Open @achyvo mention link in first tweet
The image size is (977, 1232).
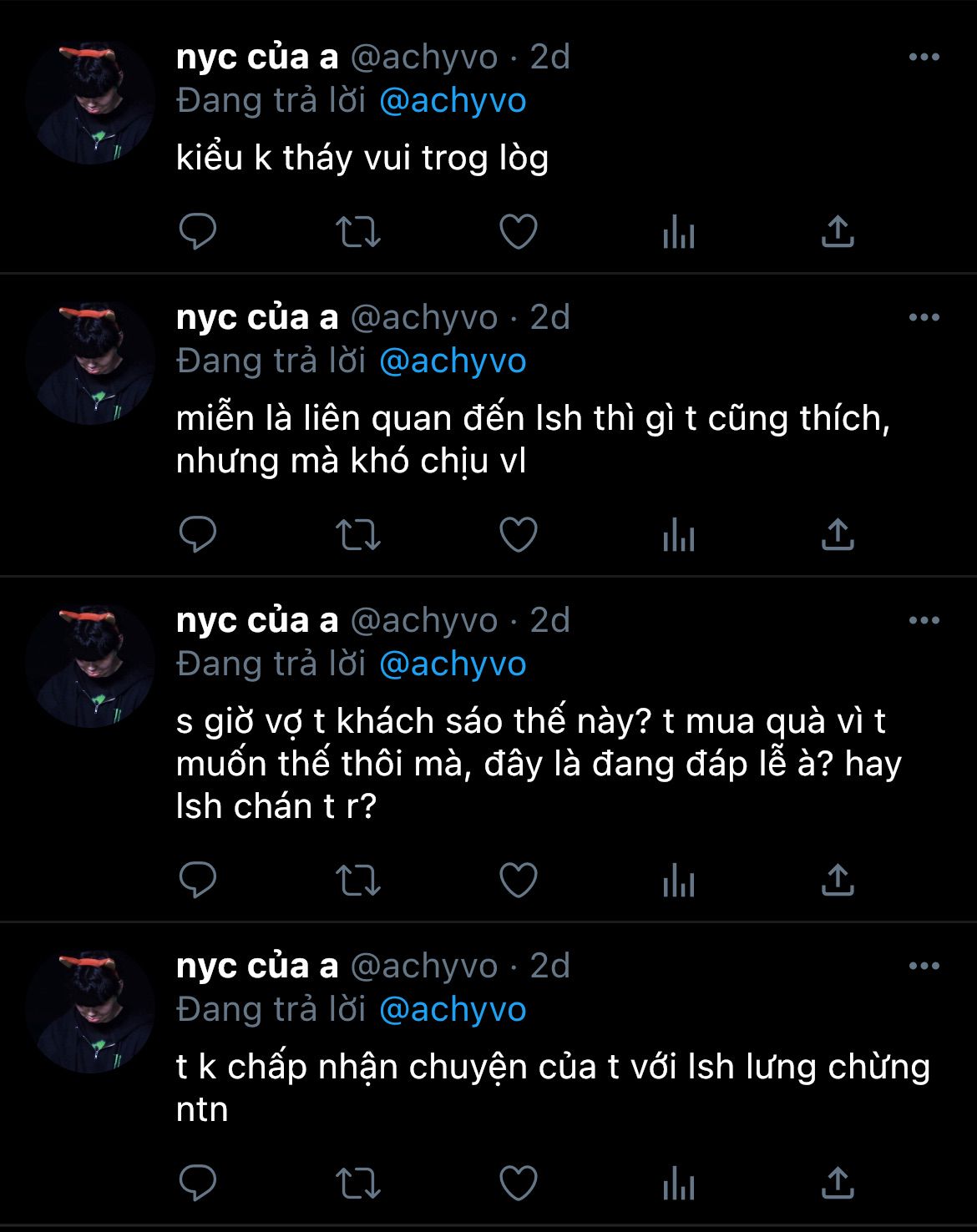pyautogui.click(x=453, y=101)
